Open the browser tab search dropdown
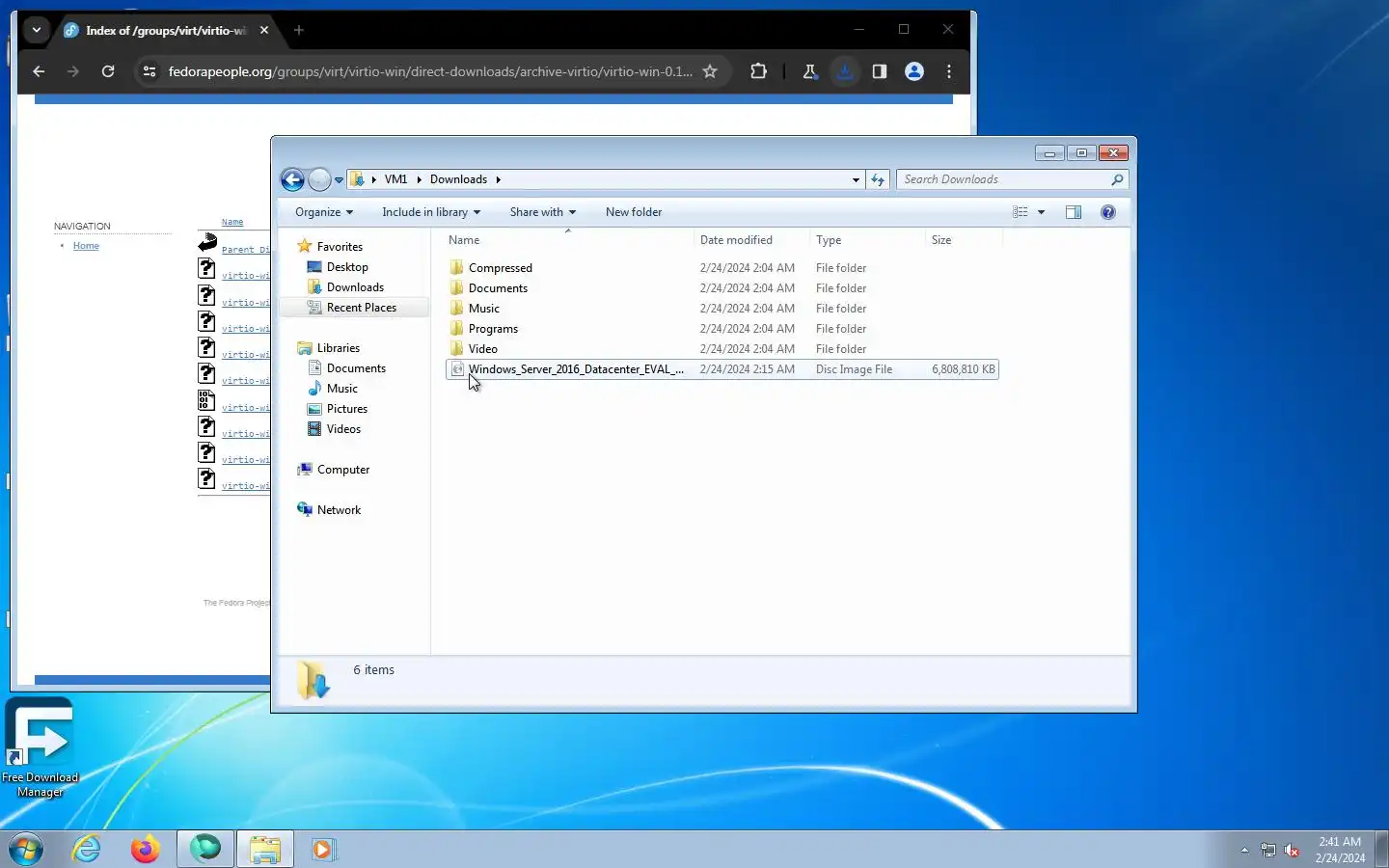1389x868 pixels. click(x=37, y=30)
